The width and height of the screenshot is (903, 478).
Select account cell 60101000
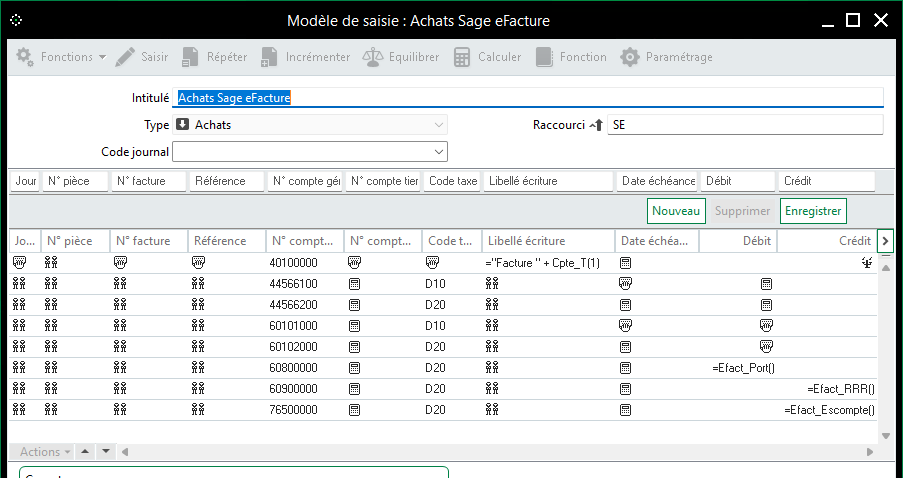coord(293,326)
